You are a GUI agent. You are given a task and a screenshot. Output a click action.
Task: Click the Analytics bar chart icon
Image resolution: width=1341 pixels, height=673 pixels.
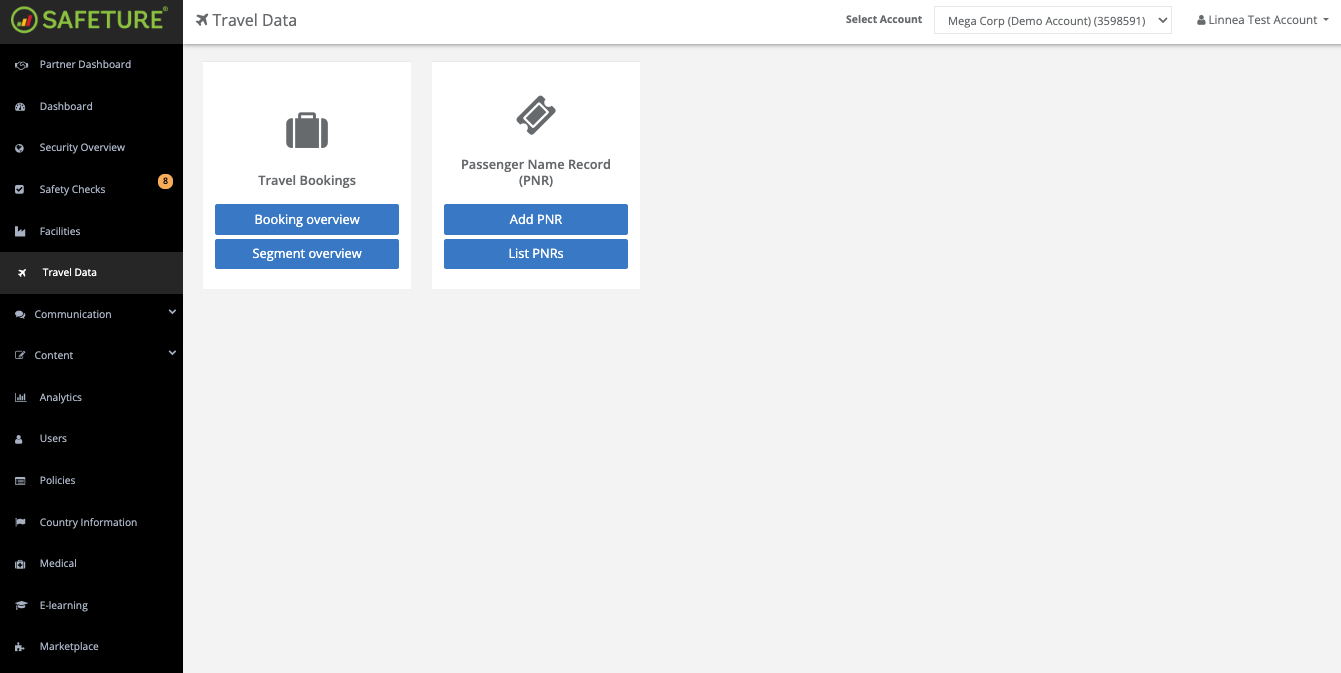pyautogui.click(x=20, y=398)
